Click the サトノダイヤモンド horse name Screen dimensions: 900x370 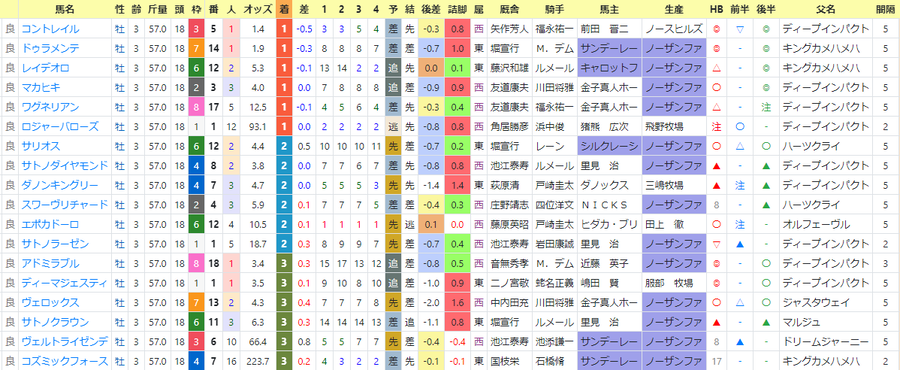64,166
